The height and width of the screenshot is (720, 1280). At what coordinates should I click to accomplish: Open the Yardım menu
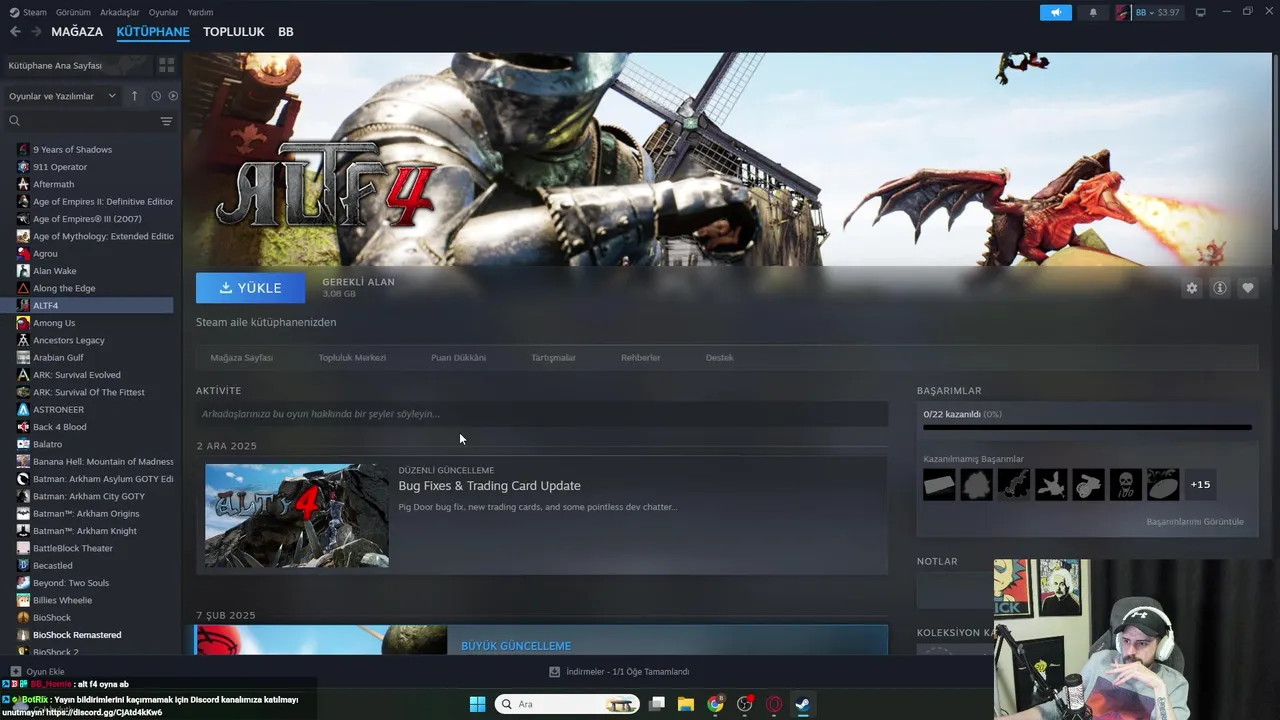point(200,12)
